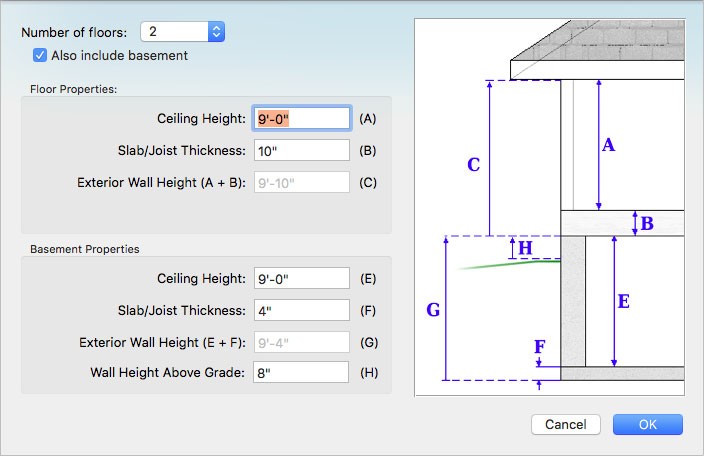Click the Exterior Wall Height (A + B) field
704x456 pixels.
tap(302, 182)
